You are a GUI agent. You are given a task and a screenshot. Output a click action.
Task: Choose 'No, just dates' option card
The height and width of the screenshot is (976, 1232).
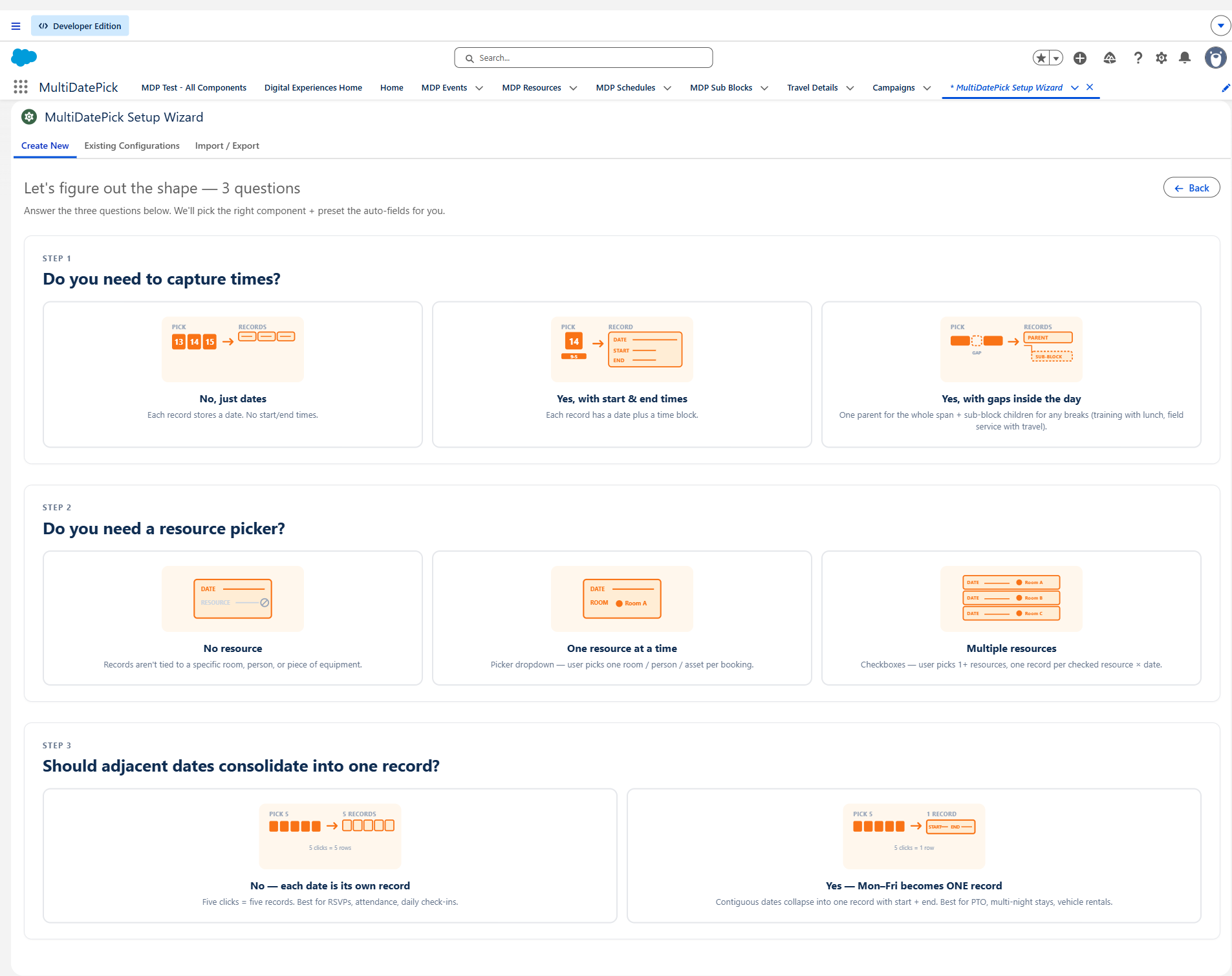pyautogui.click(x=233, y=374)
